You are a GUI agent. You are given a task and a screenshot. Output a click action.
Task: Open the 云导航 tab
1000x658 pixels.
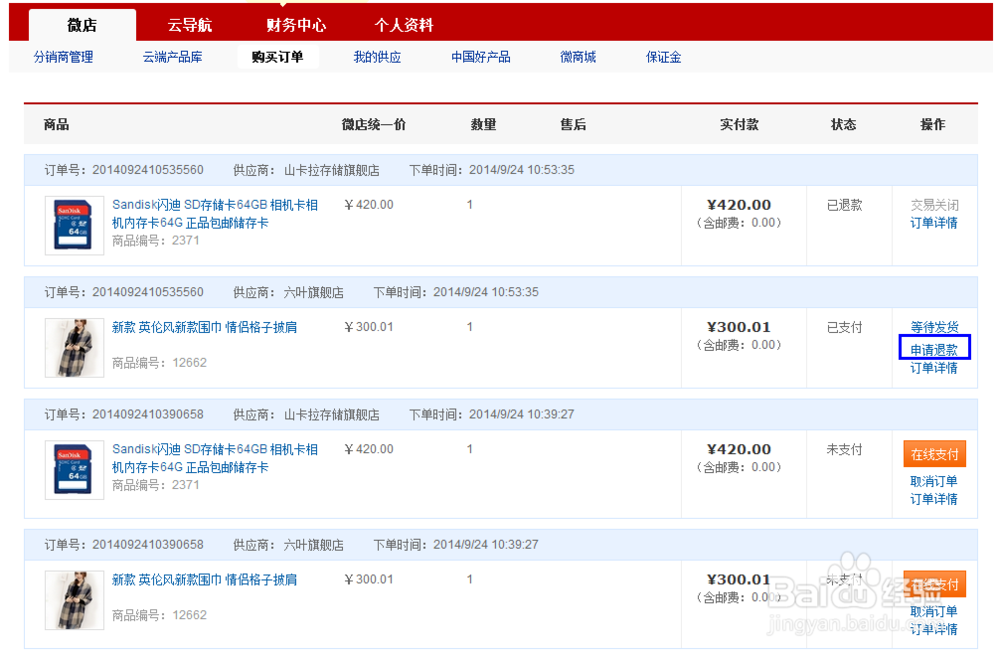(190, 24)
